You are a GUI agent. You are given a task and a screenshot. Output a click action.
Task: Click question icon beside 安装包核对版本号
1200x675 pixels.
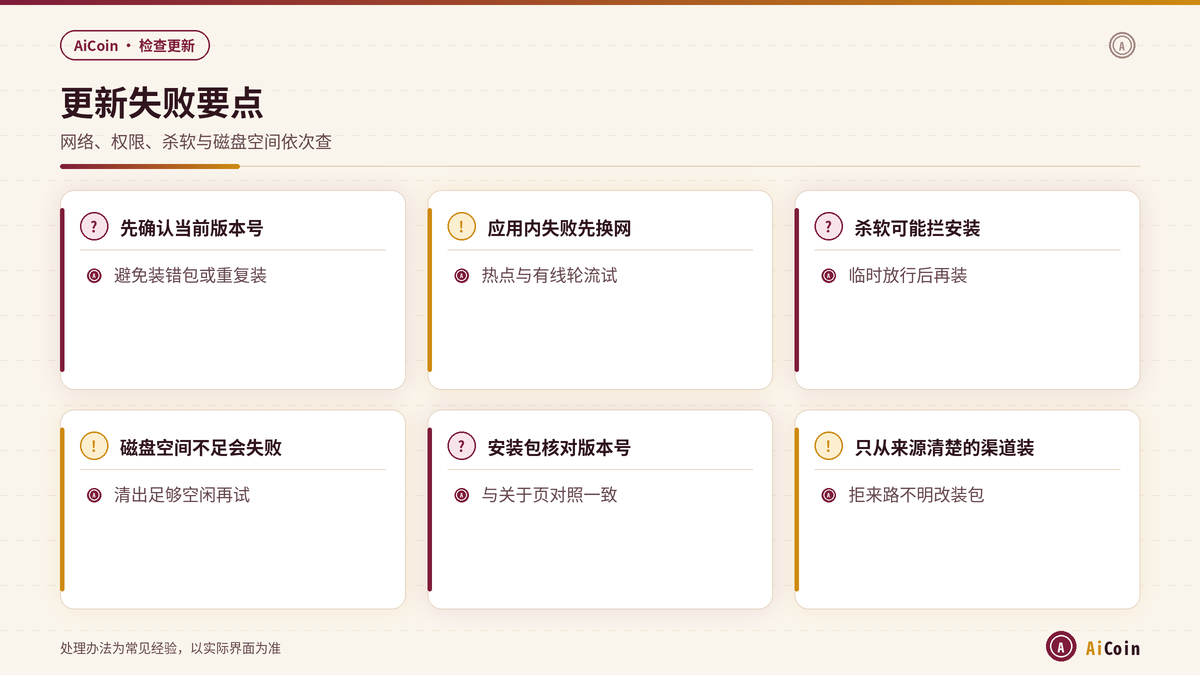[x=461, y=446]
